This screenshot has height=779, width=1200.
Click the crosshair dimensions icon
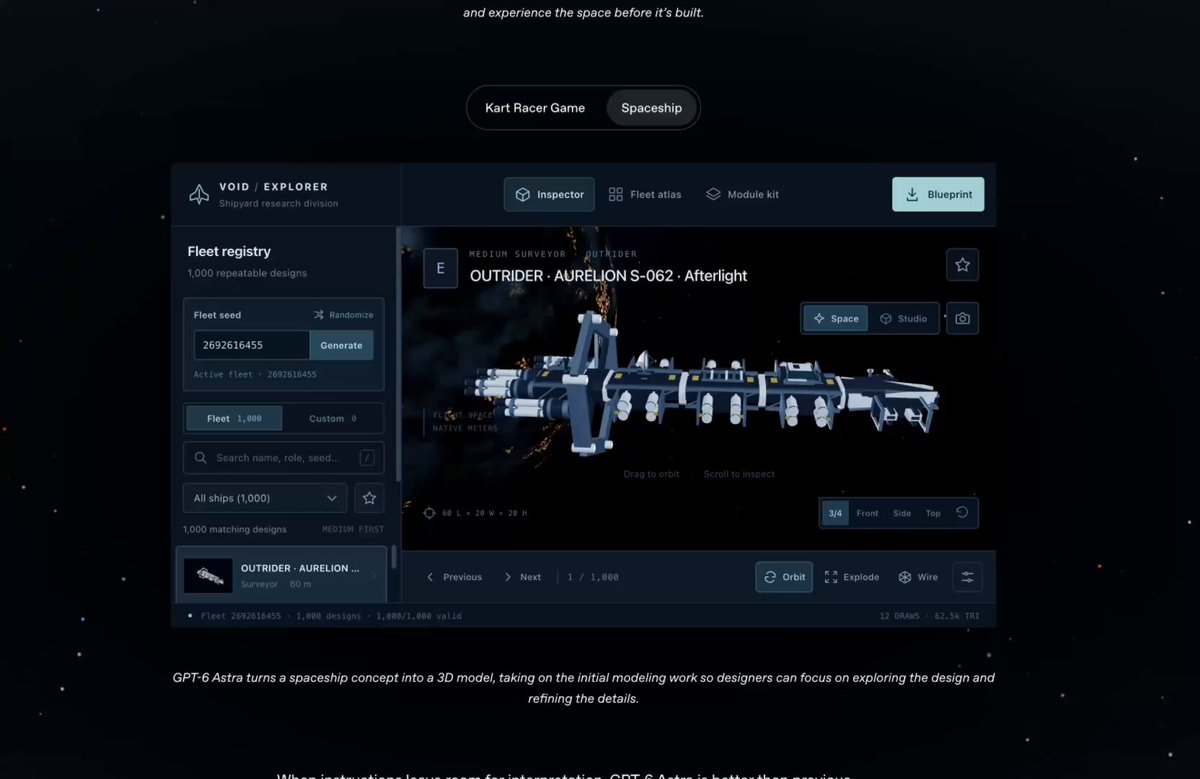tap(429, 513)
